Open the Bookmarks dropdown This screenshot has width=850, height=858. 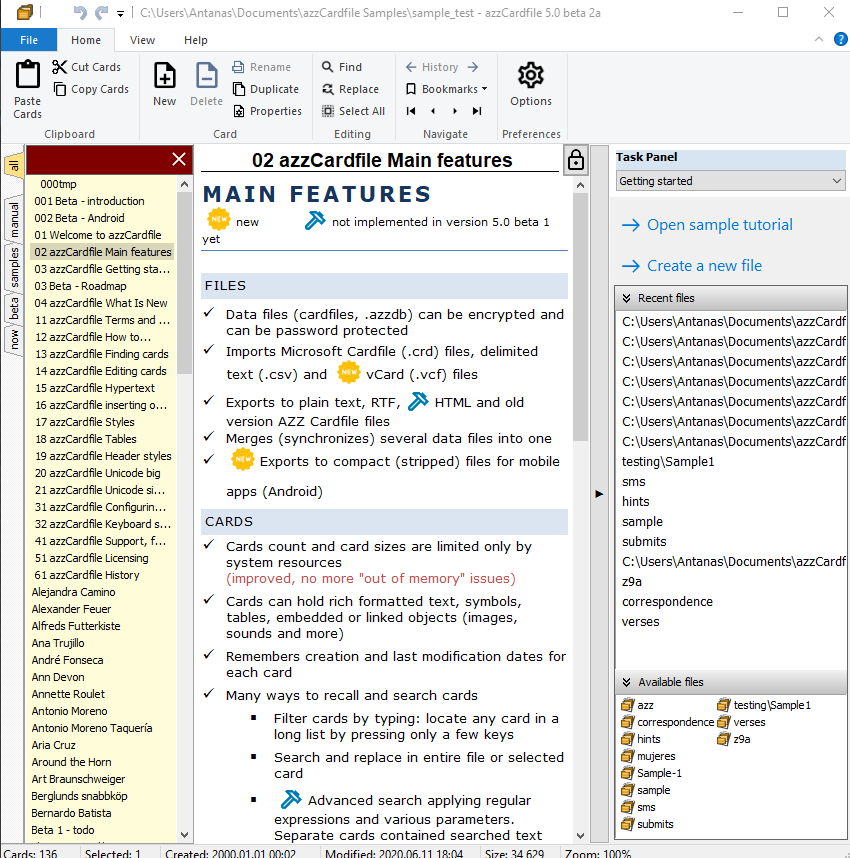447,89
